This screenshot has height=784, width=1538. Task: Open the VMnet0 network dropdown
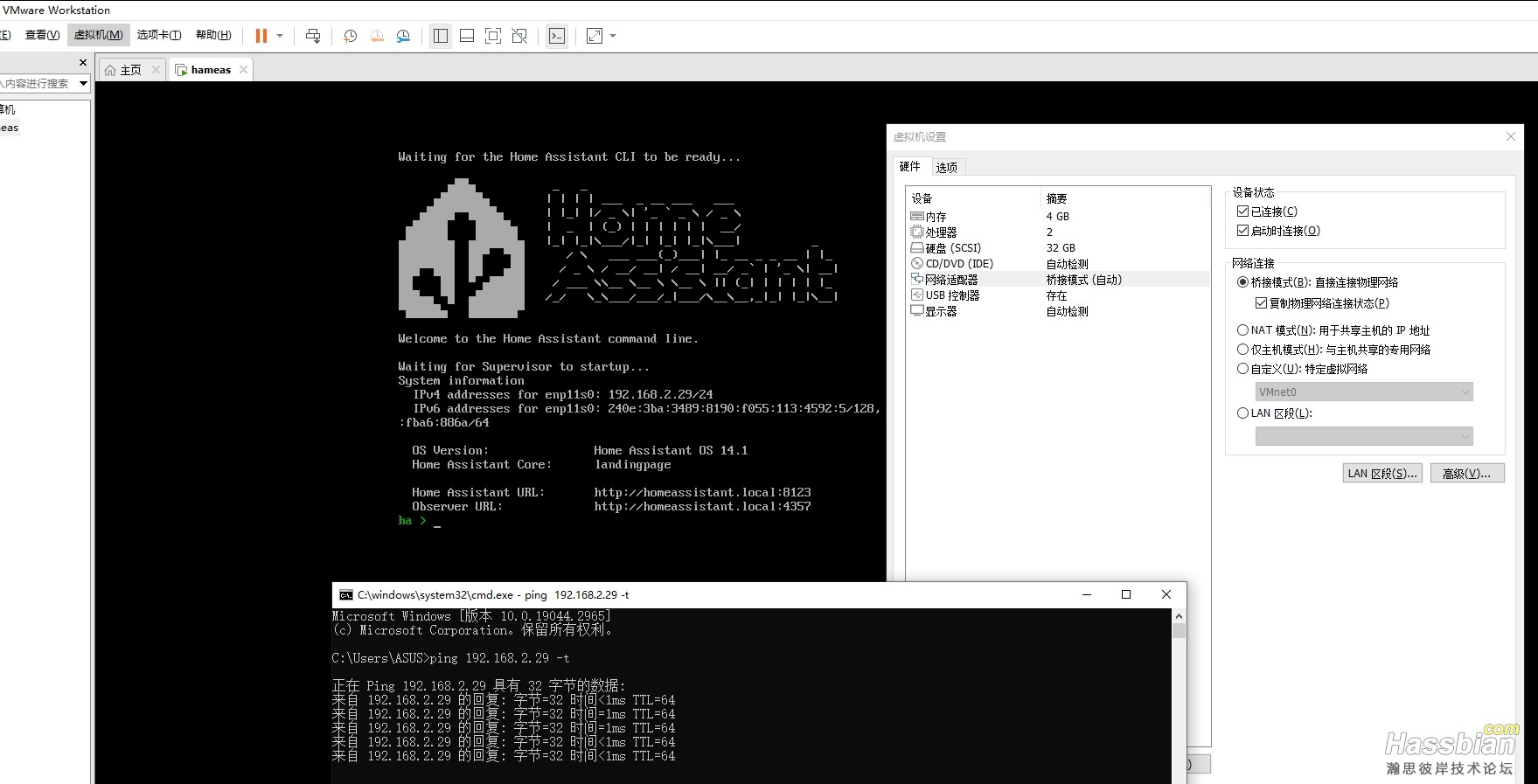point(1364,392)
